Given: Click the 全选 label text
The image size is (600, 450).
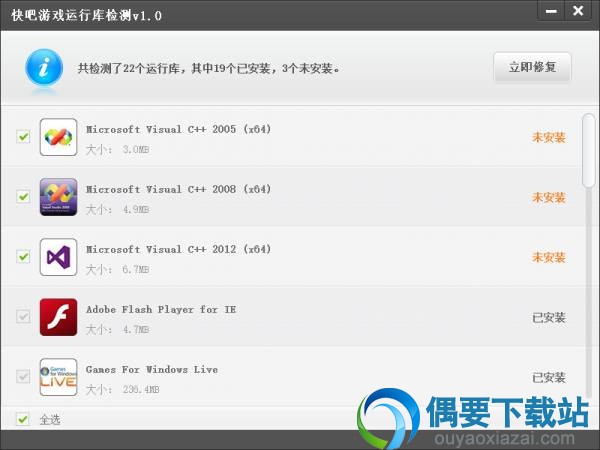Looking at the screenshot, I should (50, 420).
